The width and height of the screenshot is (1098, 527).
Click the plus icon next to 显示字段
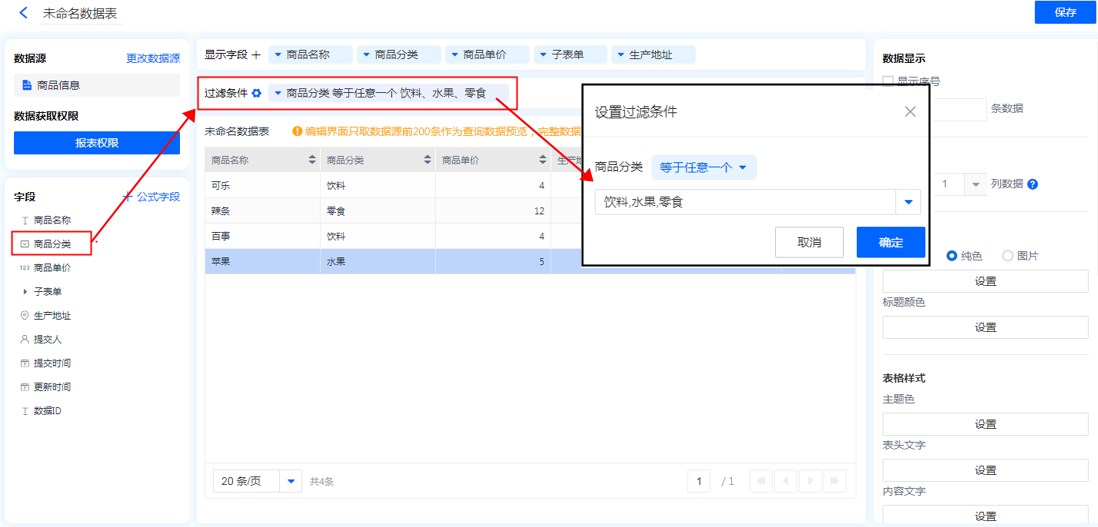pos(256,55)
